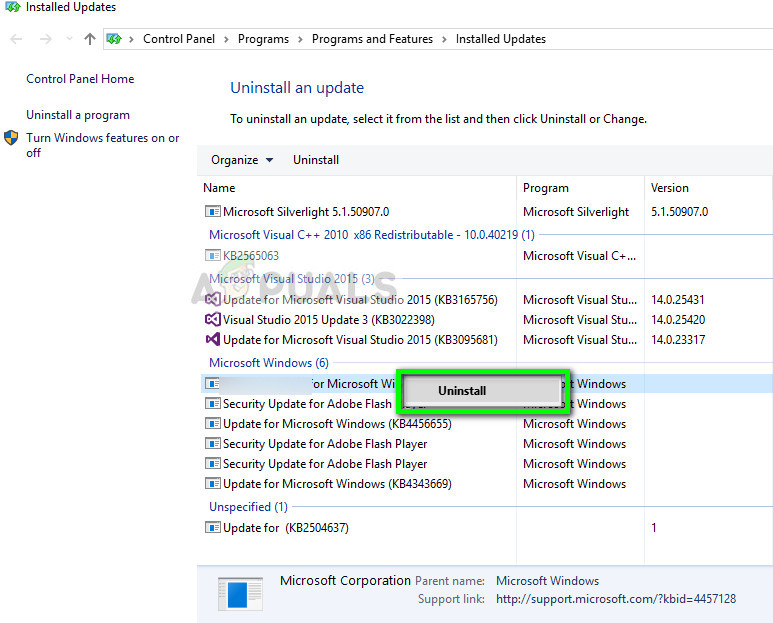Click icon of KB4343669 update row
Screen dimensions: 773x623
(x=212, y=484)
